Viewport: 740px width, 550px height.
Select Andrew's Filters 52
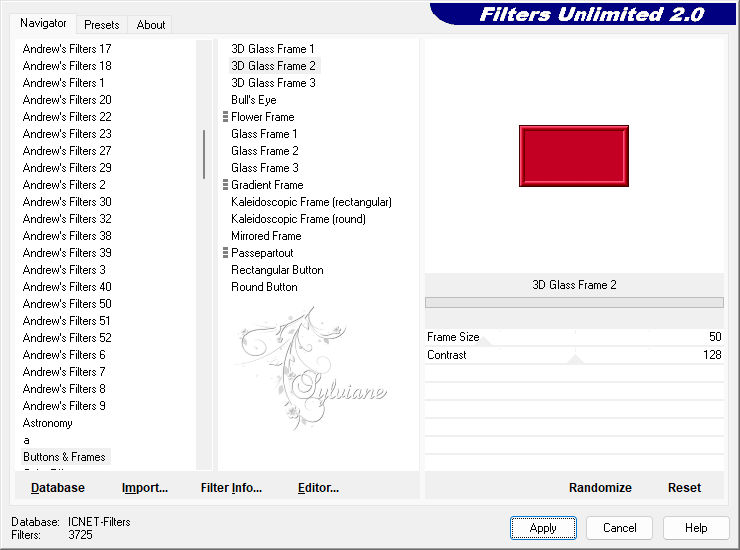(x=67, y=338)
